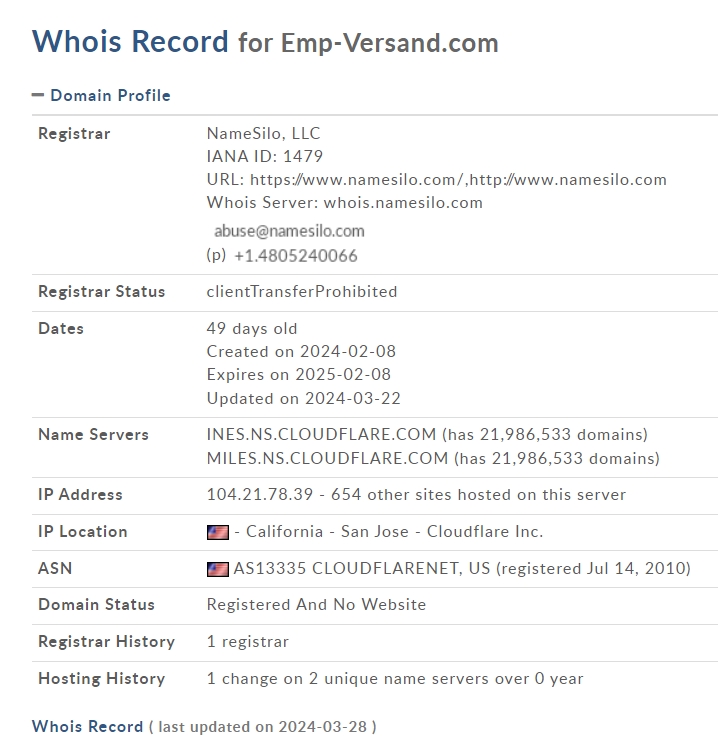Click the Registered And No Website value
Screen dimensions: 718x741
(x=316, y=604)
